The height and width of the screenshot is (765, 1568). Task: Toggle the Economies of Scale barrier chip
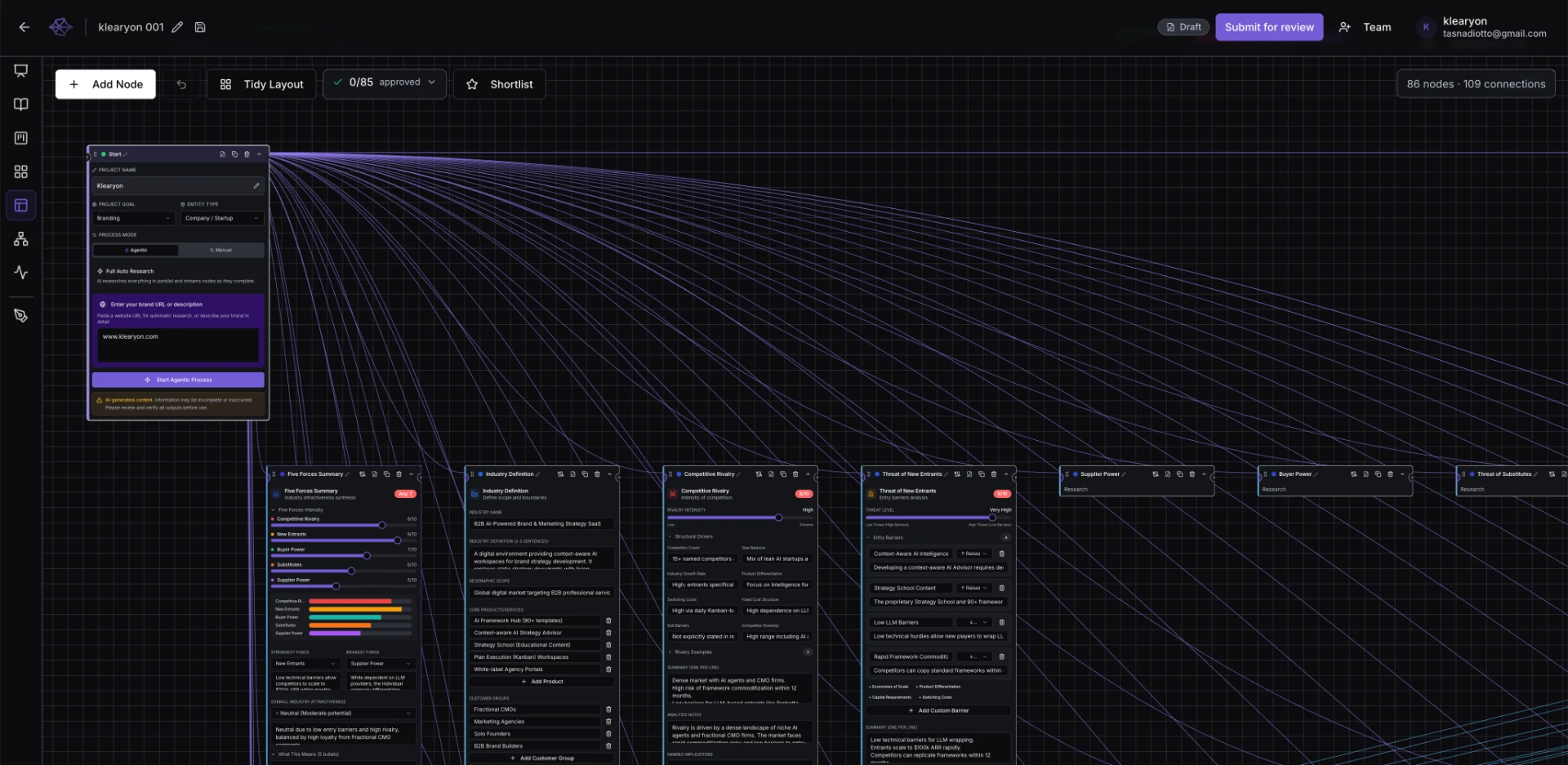889,687
